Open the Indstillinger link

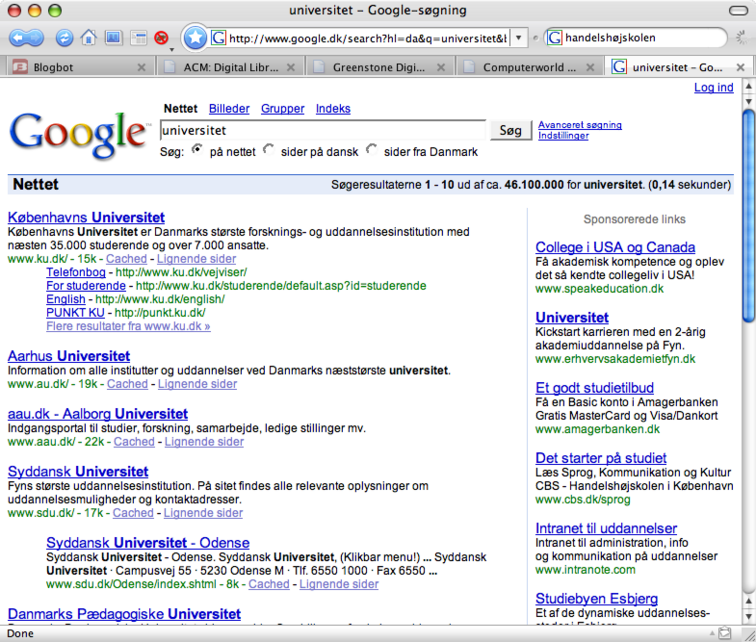(x=563, y=136)
